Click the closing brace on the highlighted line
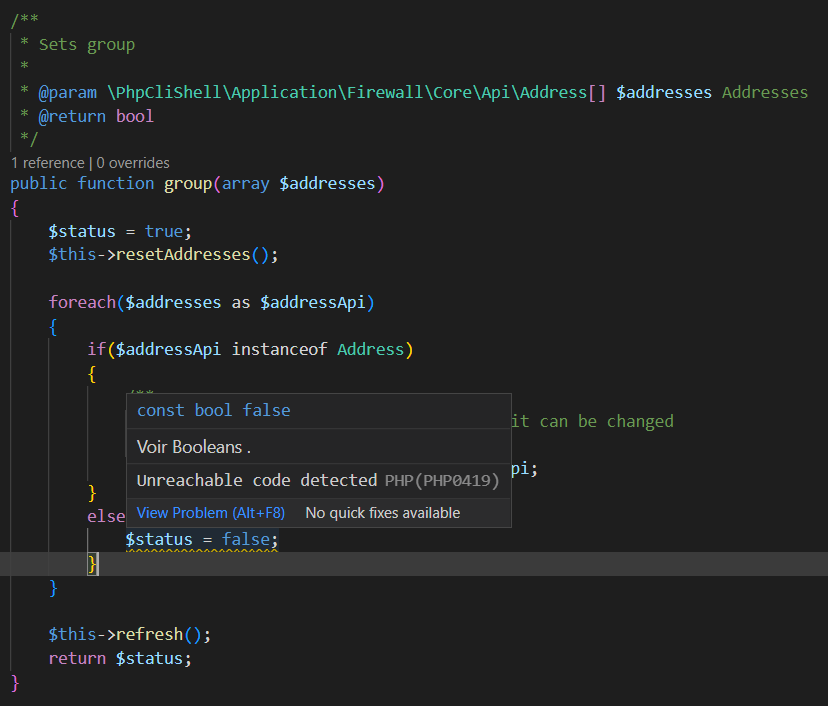Viewport: 828px width, 706px height. tap(91, 563)
